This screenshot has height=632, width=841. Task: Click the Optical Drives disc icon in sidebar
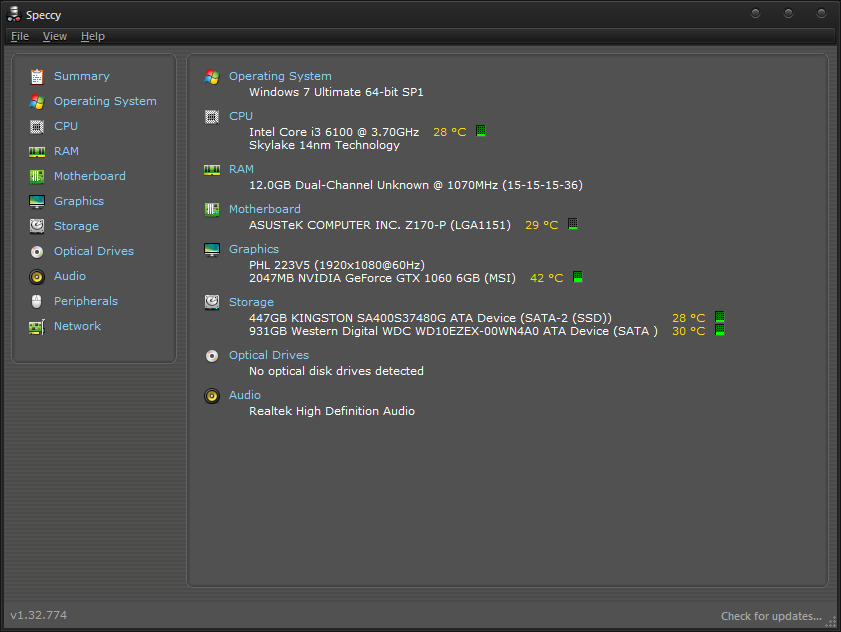[x=36, y=252]
